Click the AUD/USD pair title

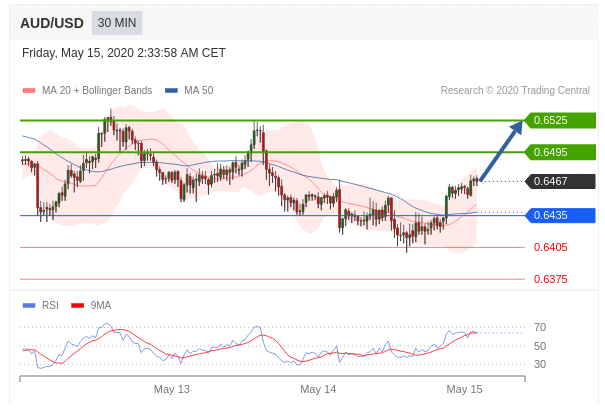click(52, 23)
